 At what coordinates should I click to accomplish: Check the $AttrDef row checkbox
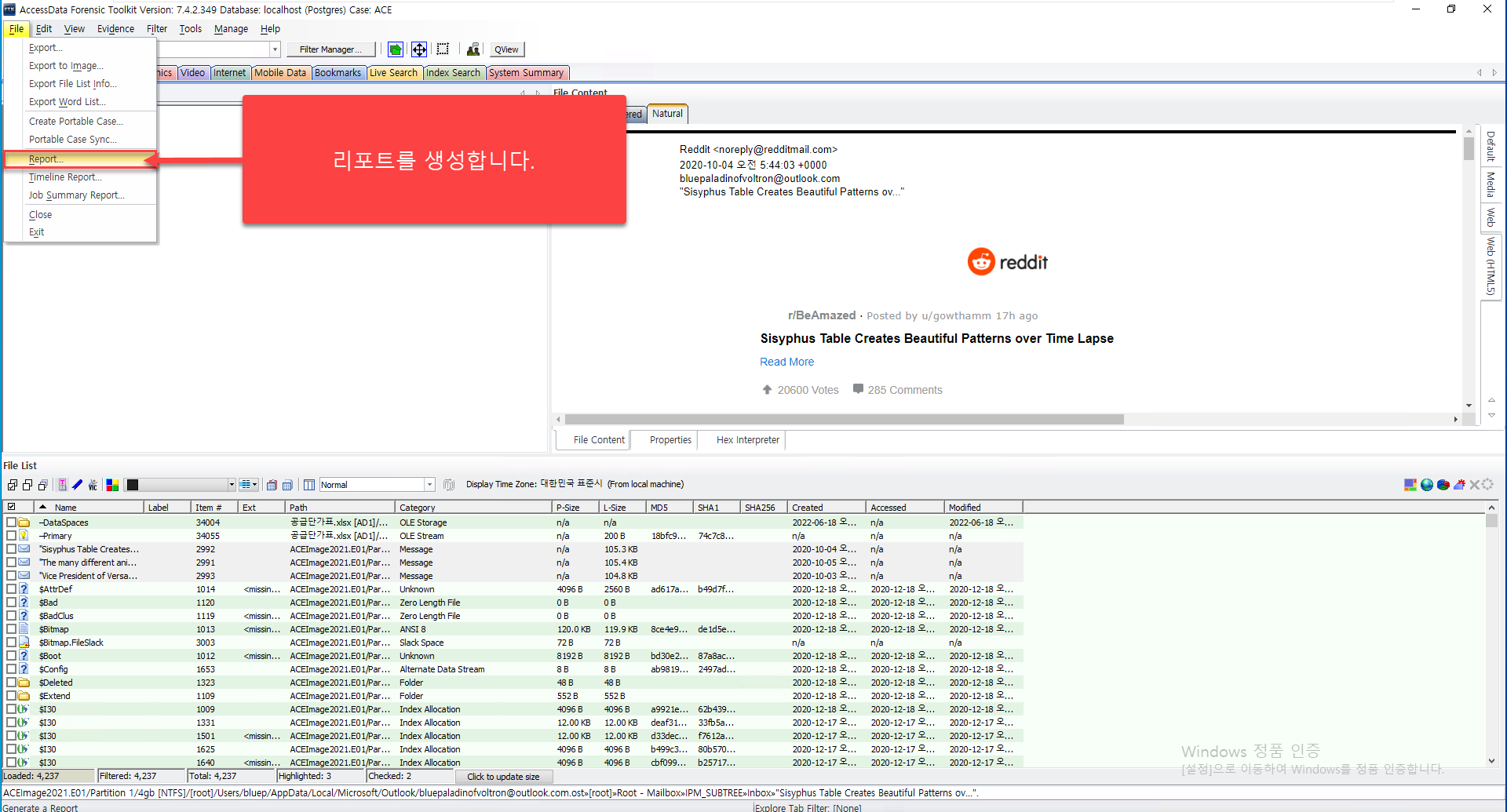pyautogui.click(x=11, y=589)
